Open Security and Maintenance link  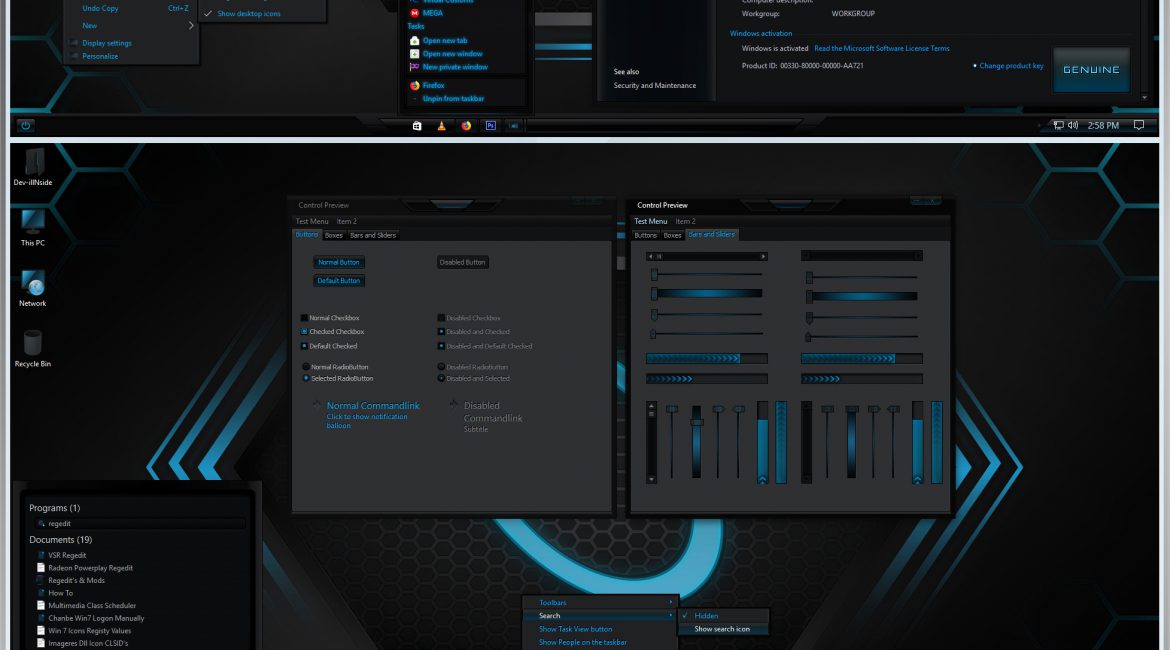[654, 86]
